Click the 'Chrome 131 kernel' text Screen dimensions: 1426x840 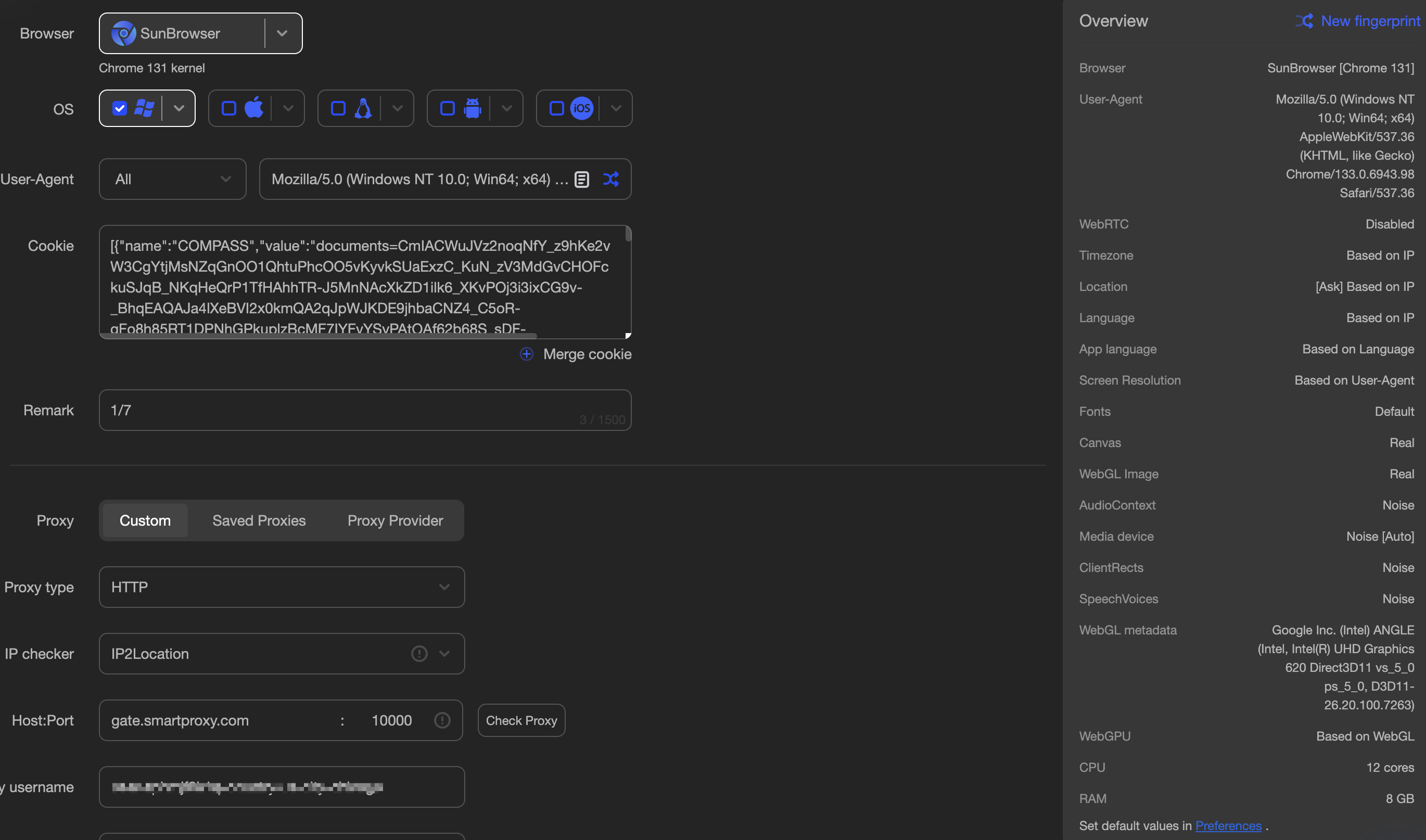[x=151, y=68]
